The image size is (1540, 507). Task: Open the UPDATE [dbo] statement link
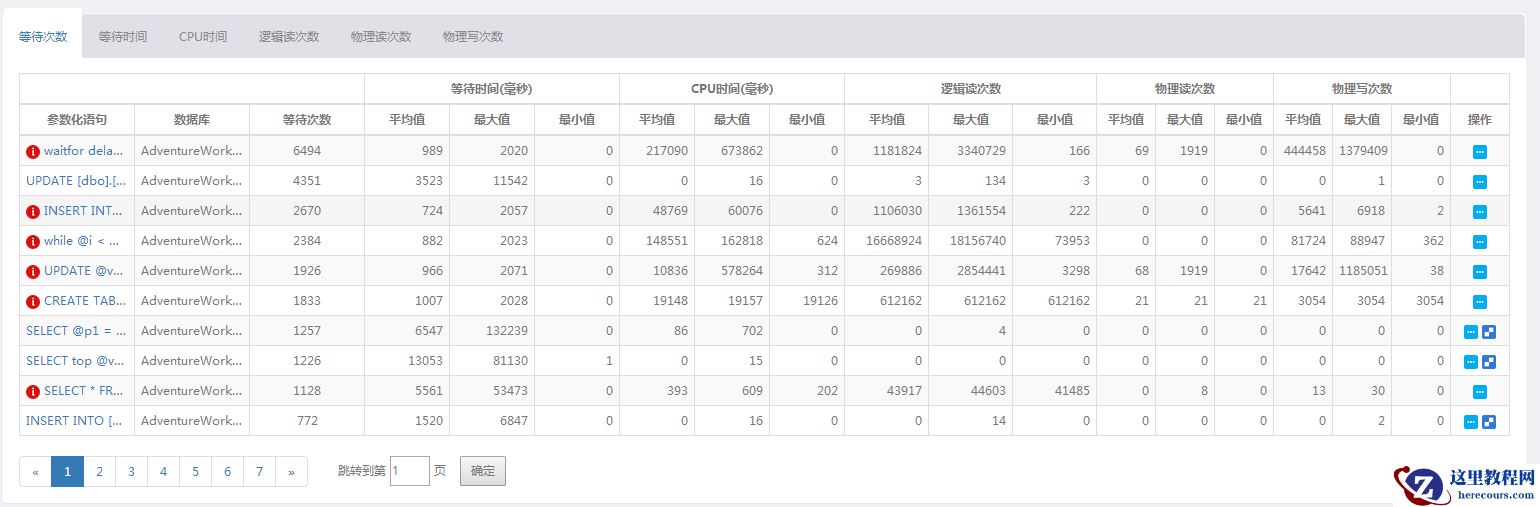(x=76, y=181)
